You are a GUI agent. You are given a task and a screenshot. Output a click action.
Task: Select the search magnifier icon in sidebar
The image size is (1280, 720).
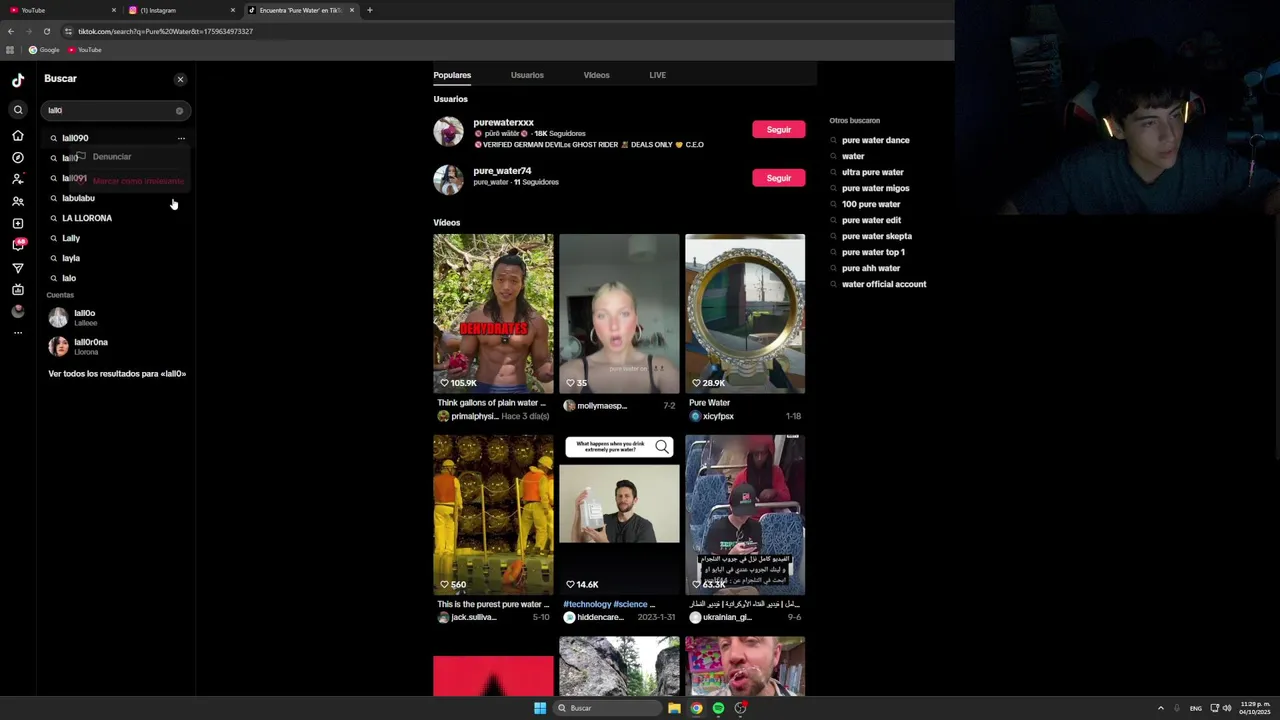(18, 110)
